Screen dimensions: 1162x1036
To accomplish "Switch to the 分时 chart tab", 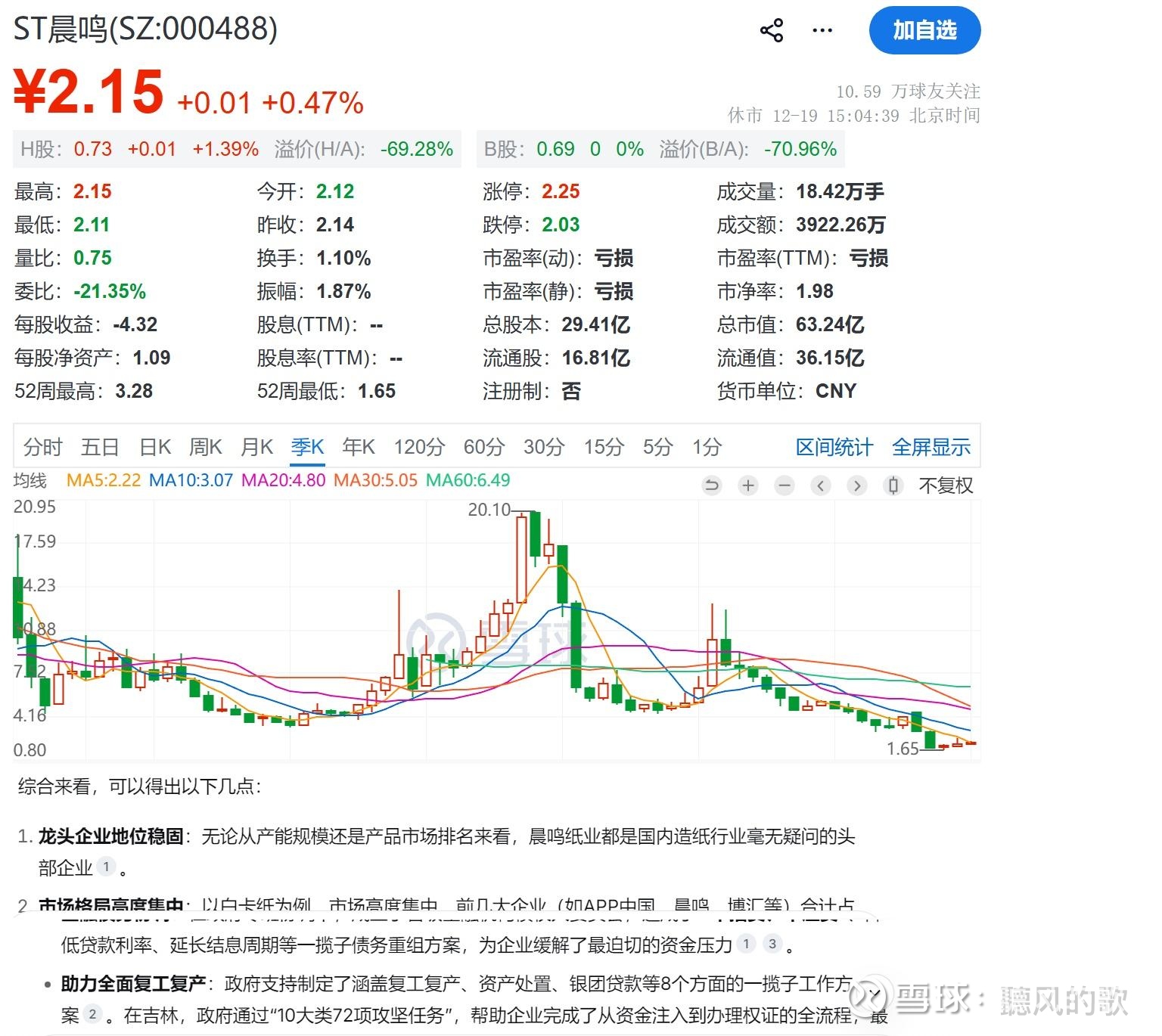I will tap(42, 448).
